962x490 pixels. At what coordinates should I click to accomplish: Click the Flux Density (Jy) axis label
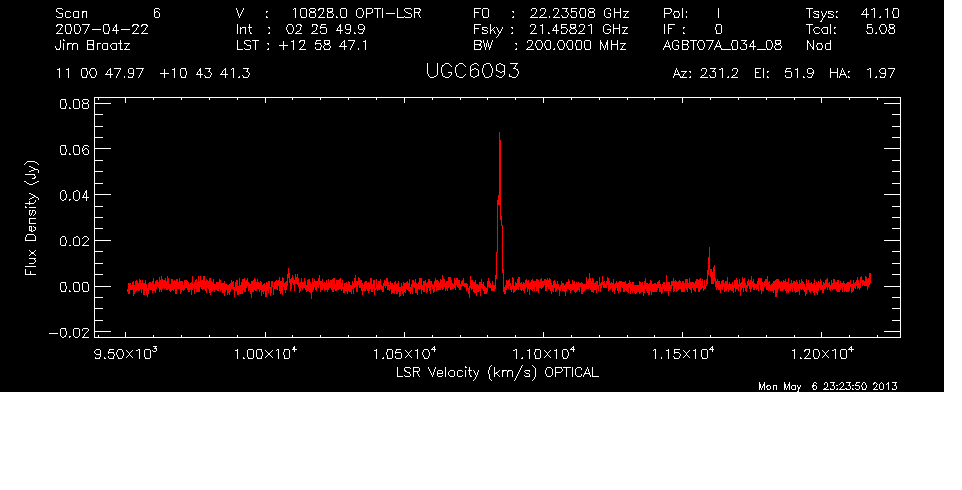pos(31,218)
